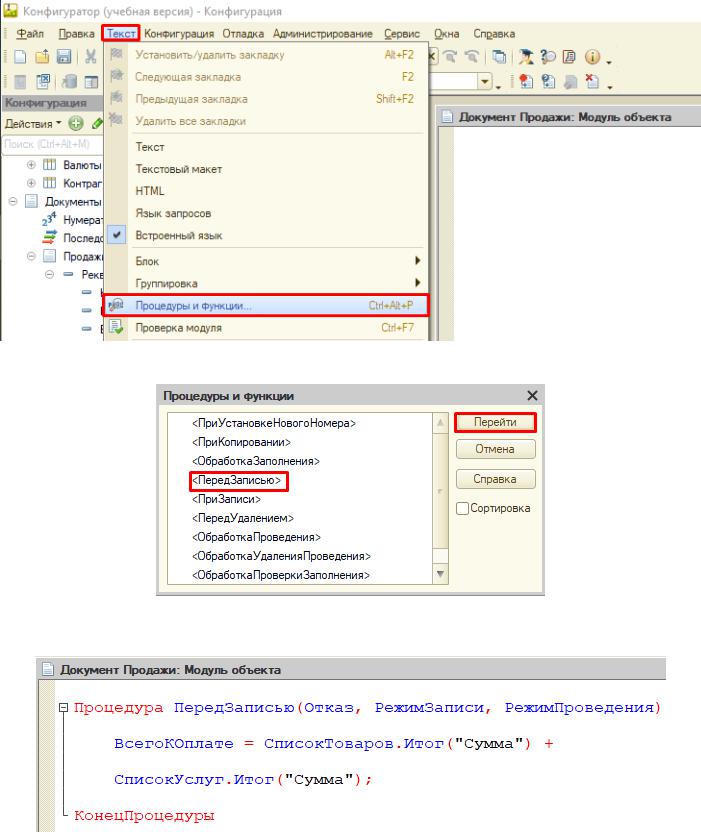Click the procedures list scroll up arrow
Image resolution: width=701 pixels, height=832 pixels.
(440, 423)
